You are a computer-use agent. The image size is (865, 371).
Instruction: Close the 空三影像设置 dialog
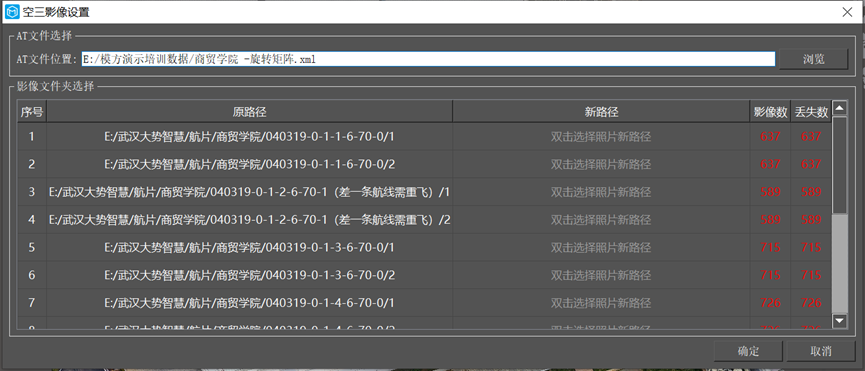coord(847,12)
